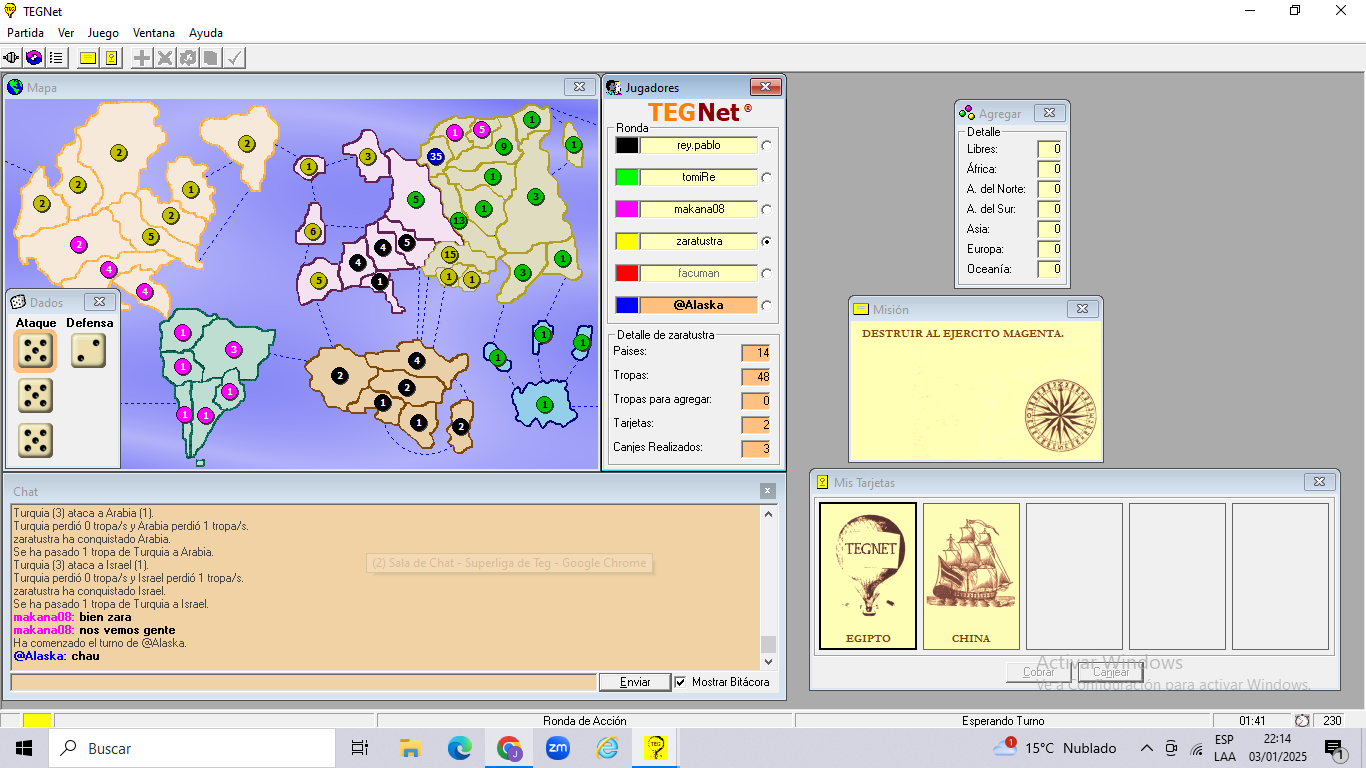Open the Juego menu

point(103,33)
